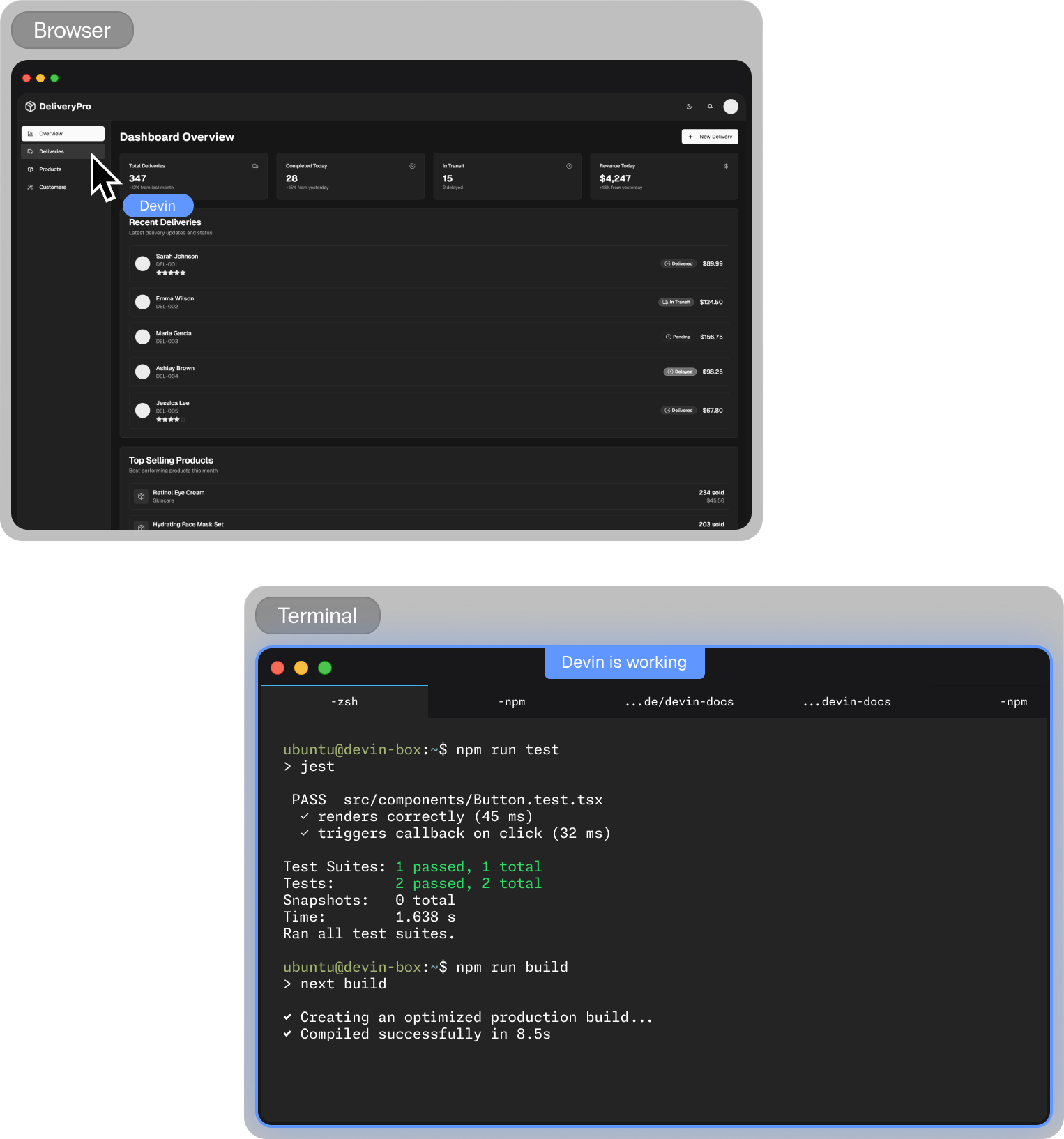Click the 'npm run build' command line
This screenshot has width=1064, height=1139.
425,968
